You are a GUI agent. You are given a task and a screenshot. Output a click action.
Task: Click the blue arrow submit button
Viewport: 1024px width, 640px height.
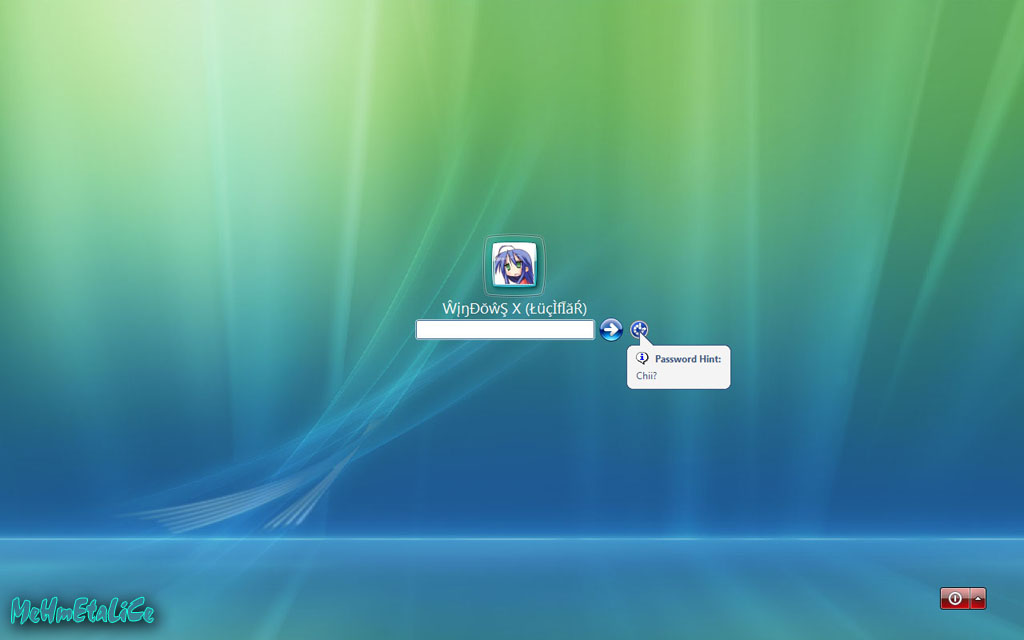click(611, 330)
